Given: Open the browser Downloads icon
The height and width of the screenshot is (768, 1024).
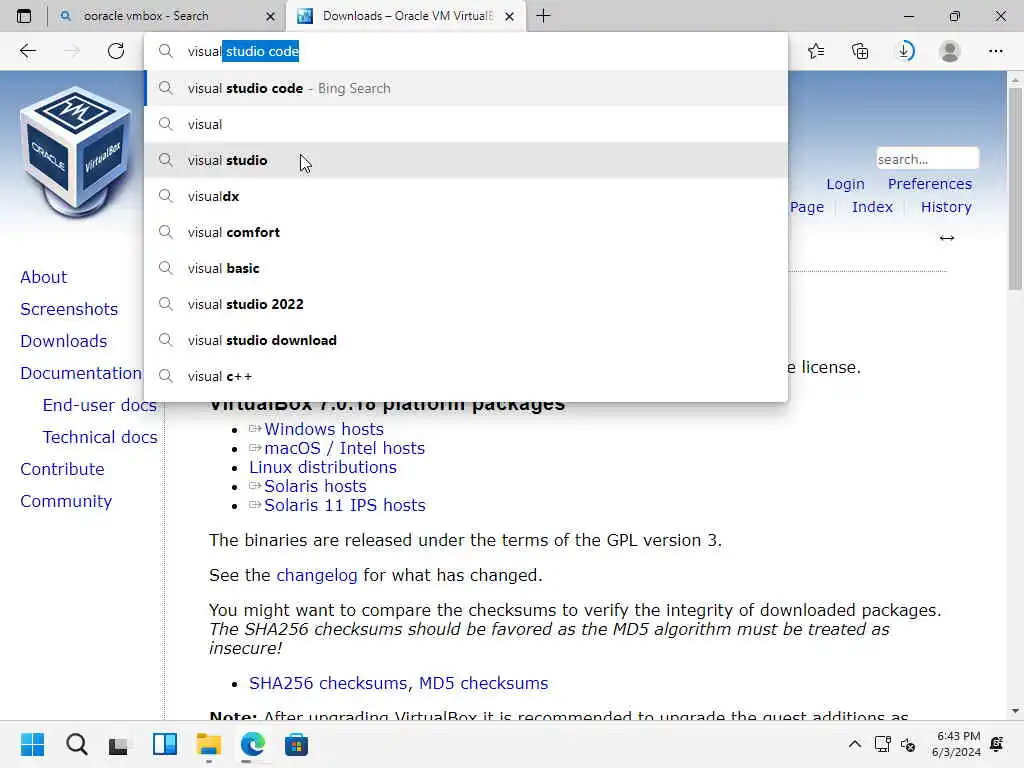Looking at the screenshot, I should [905, 51].
